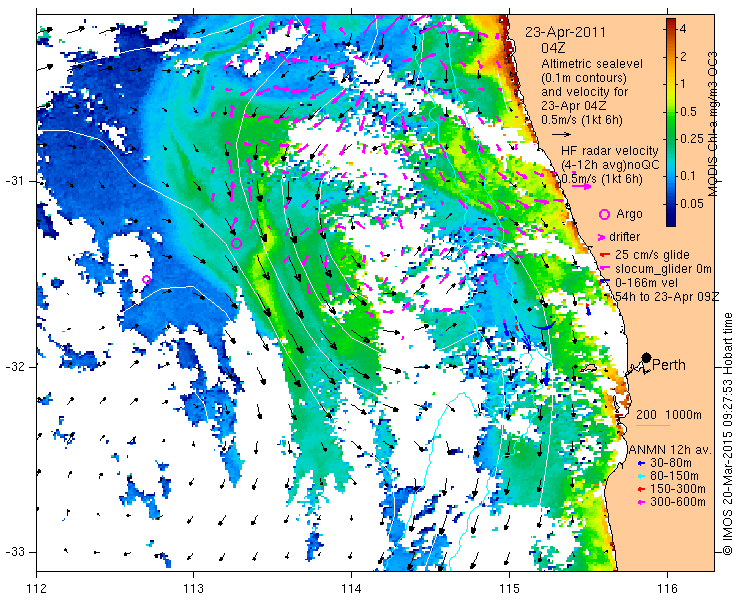Click the longitude axis label '112'
This screenshot has width=740, height=600.
36,589
